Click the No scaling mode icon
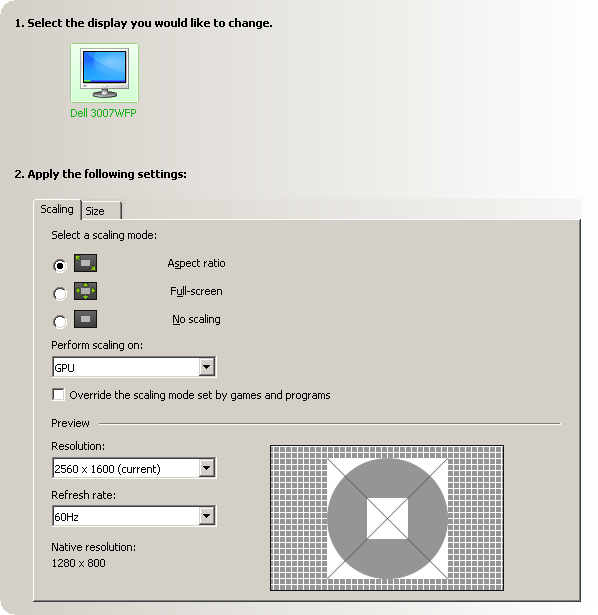Viewport: 598px width, 615px height. pos(85,319)
